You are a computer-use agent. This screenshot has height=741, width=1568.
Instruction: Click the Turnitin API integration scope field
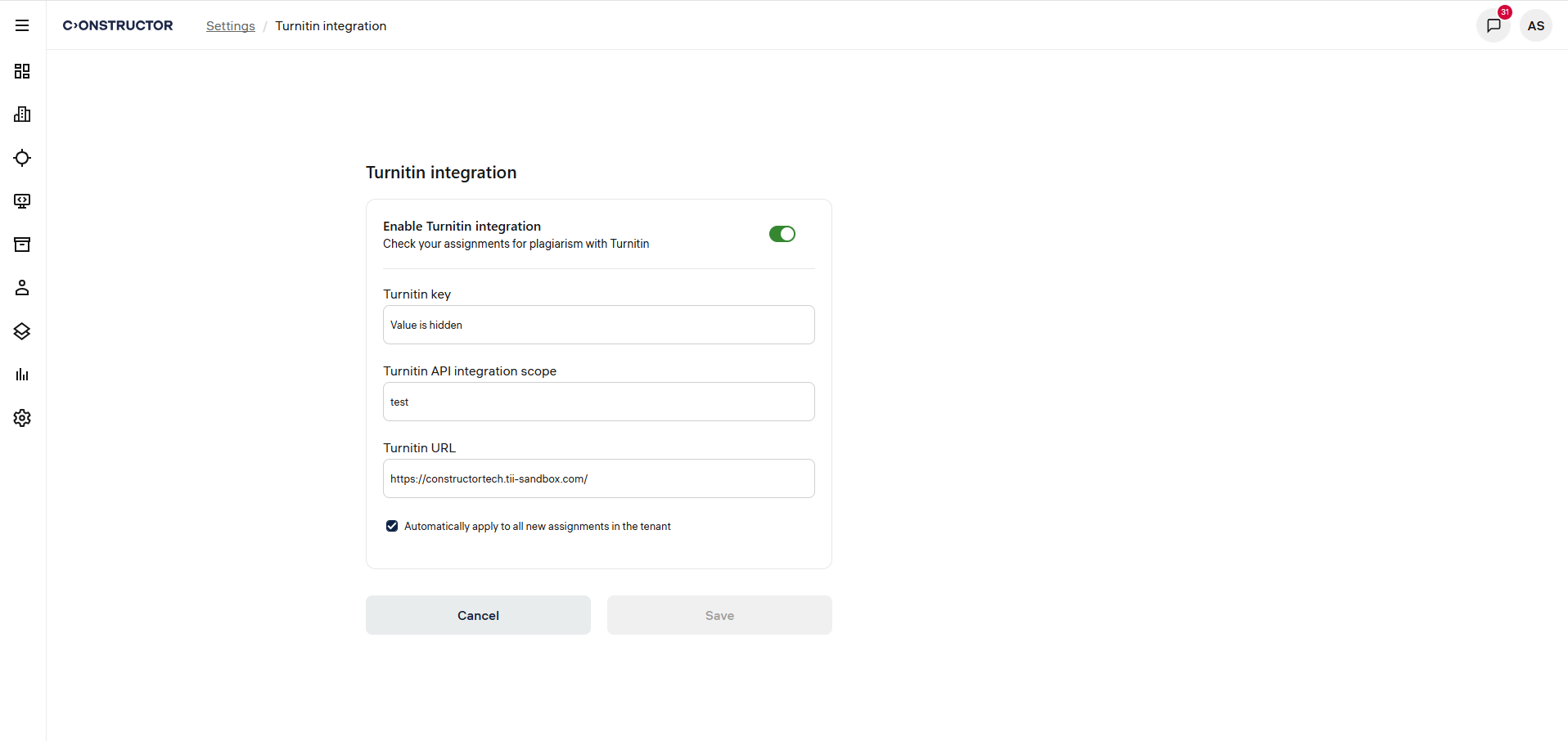(x=598, y=402)
